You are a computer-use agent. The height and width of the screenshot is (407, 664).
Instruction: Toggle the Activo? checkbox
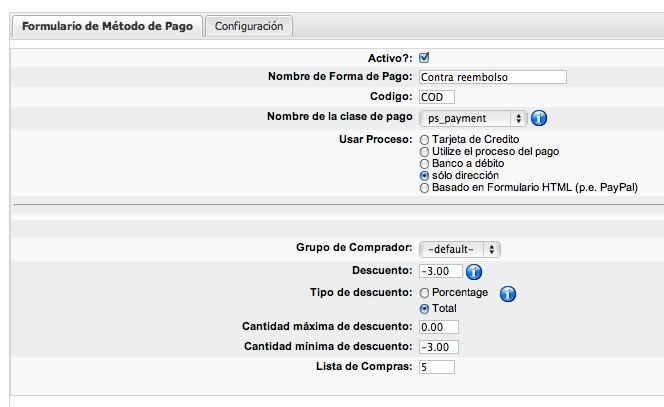424,58
